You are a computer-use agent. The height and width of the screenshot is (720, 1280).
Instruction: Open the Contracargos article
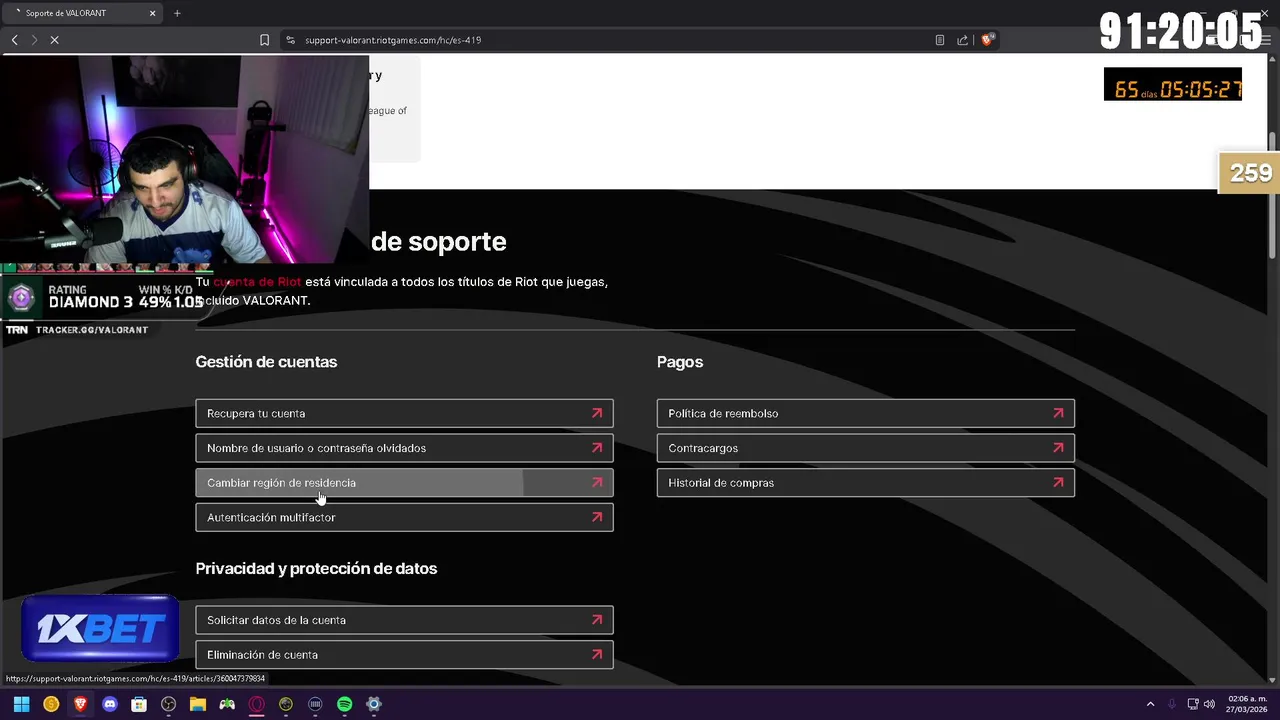click(866, 448)
